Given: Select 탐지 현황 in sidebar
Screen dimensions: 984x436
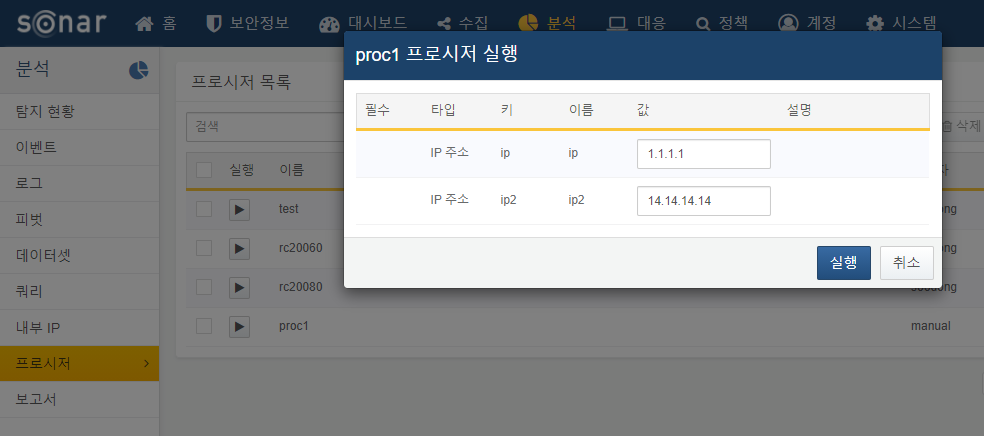Looking at the screenshot, I should tap(79, 112).
